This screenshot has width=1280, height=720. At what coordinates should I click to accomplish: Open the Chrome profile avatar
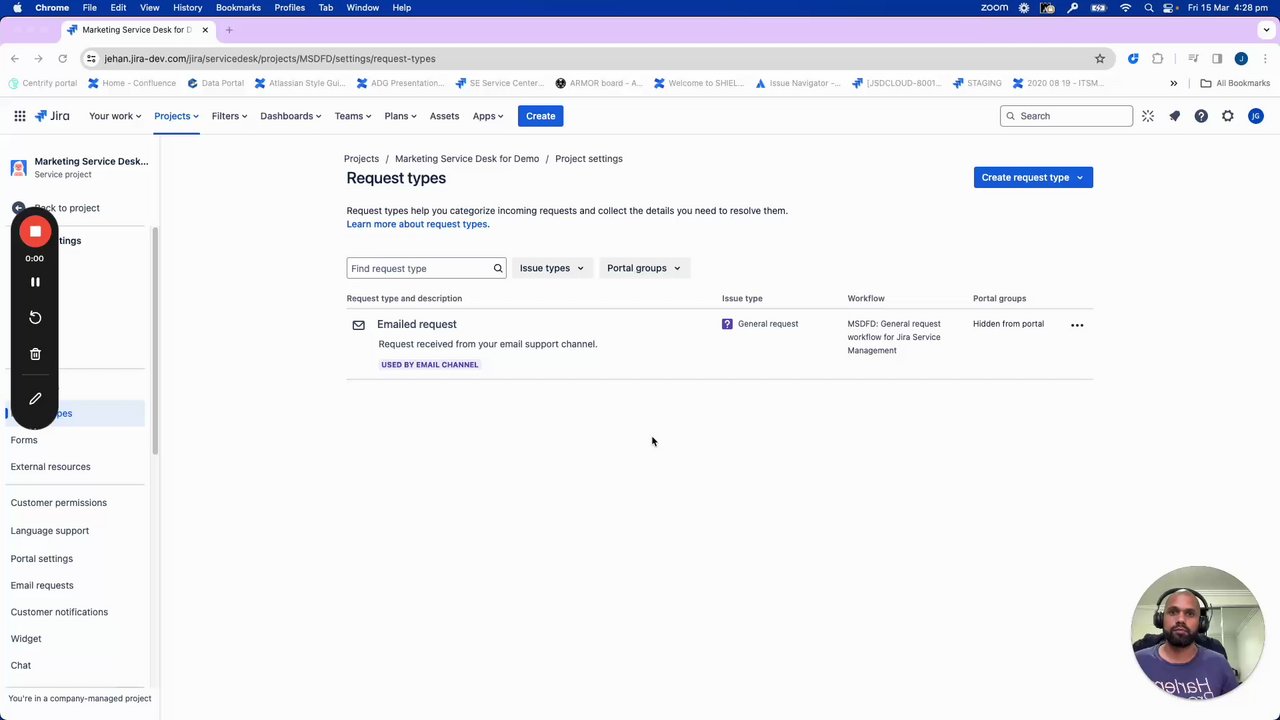[1241, 59]
